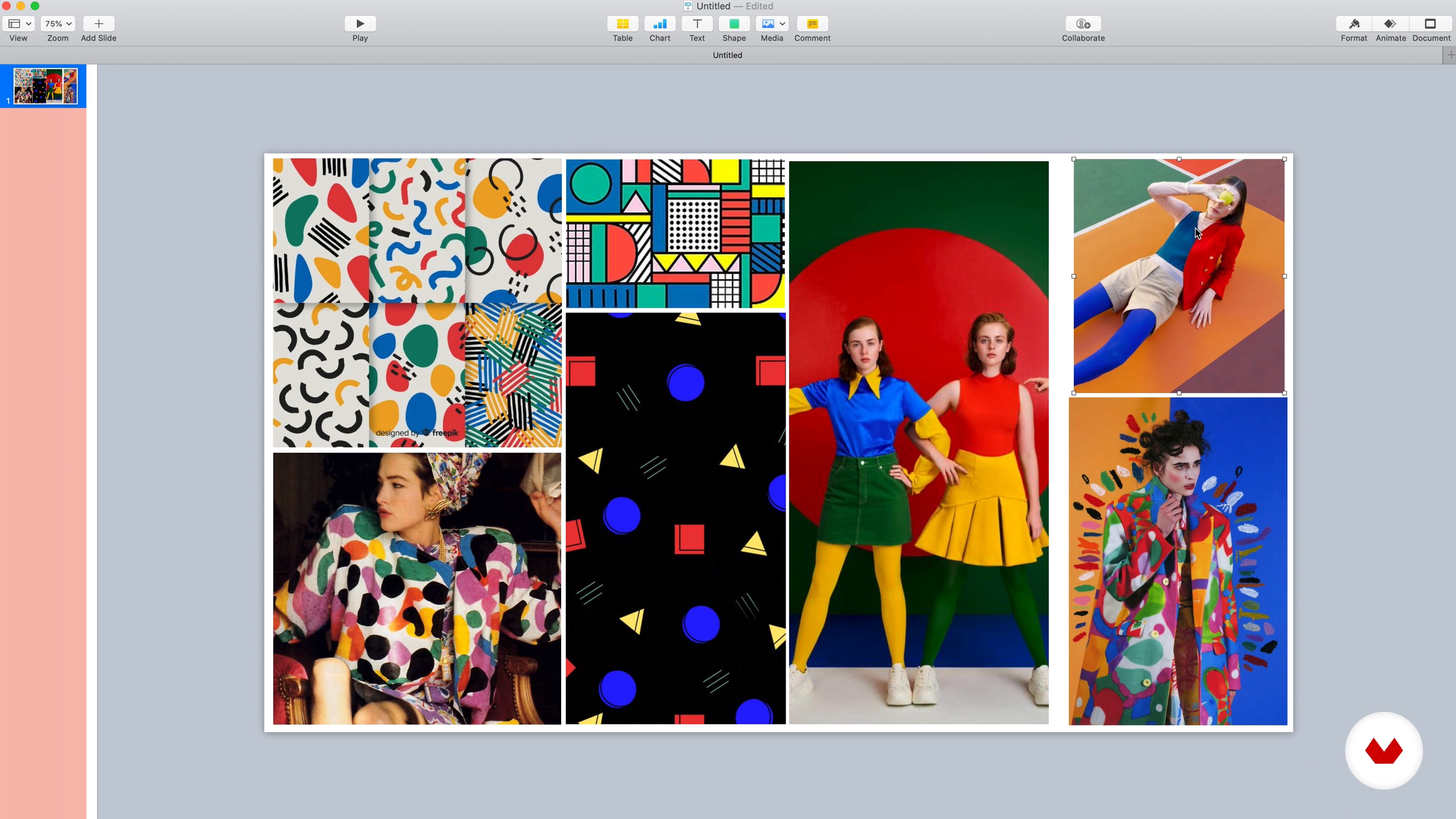Click the Untitled document tab
1456x819 pixels.
click(727, 55)
